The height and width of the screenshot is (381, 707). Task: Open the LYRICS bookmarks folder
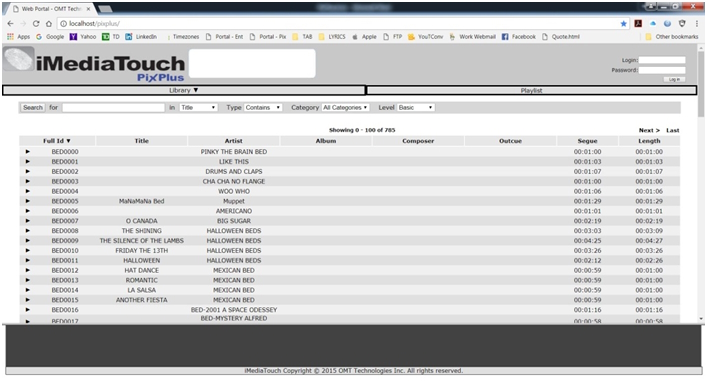coord(332,37)
